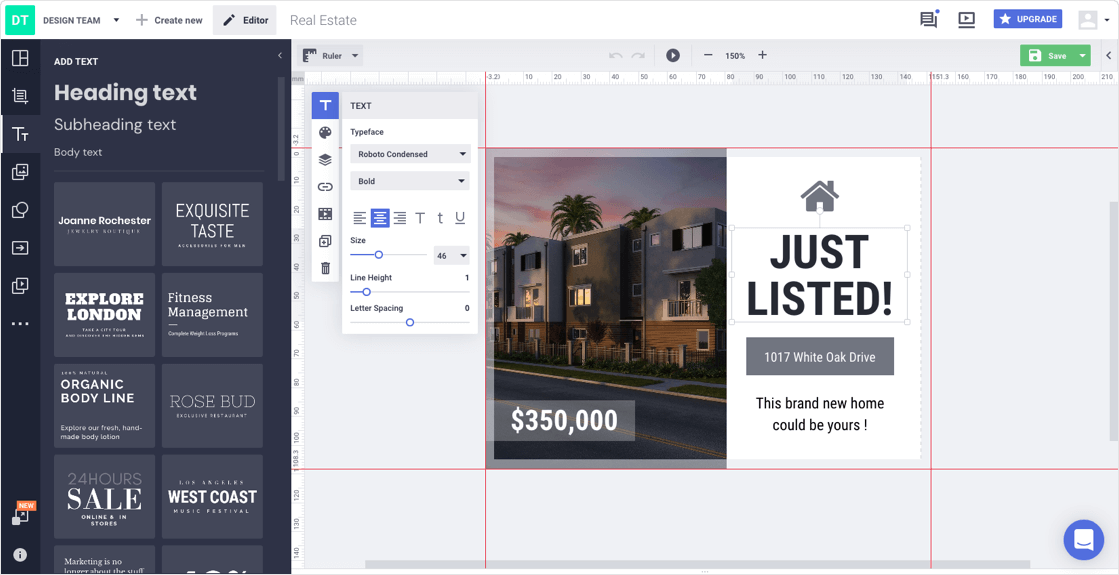Open the user account menu
The image size is (1119, 575).
tap(1093, 20)
